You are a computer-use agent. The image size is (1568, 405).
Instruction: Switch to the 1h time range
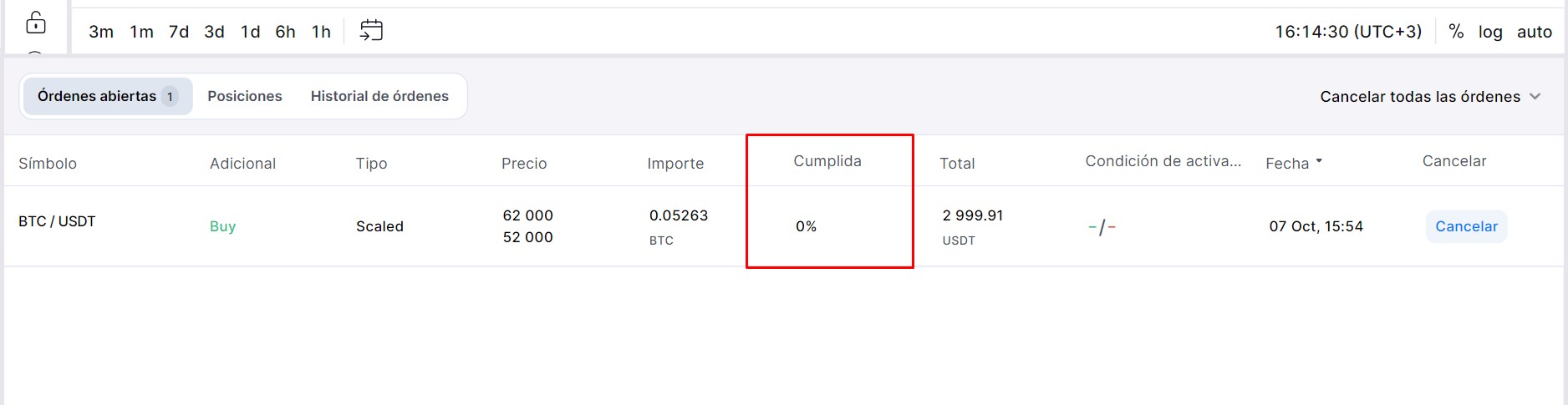(321, 32)
